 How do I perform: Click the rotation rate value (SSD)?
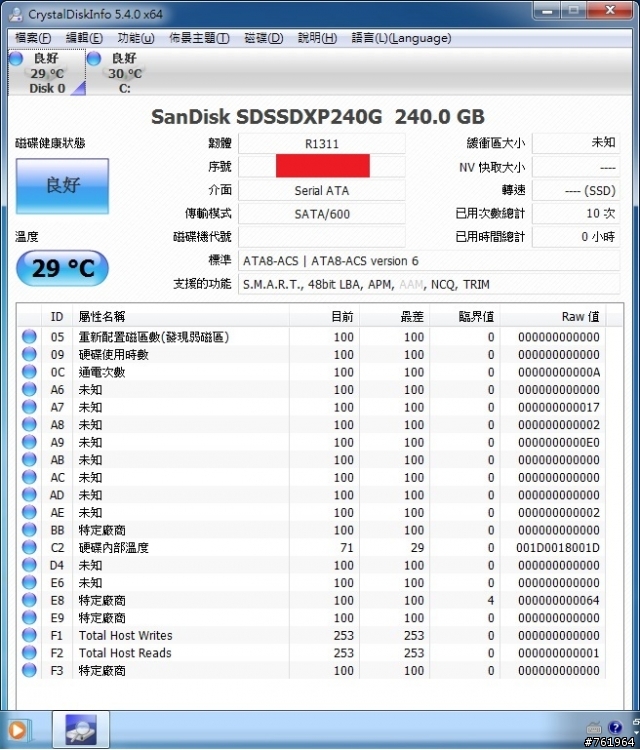576,190
